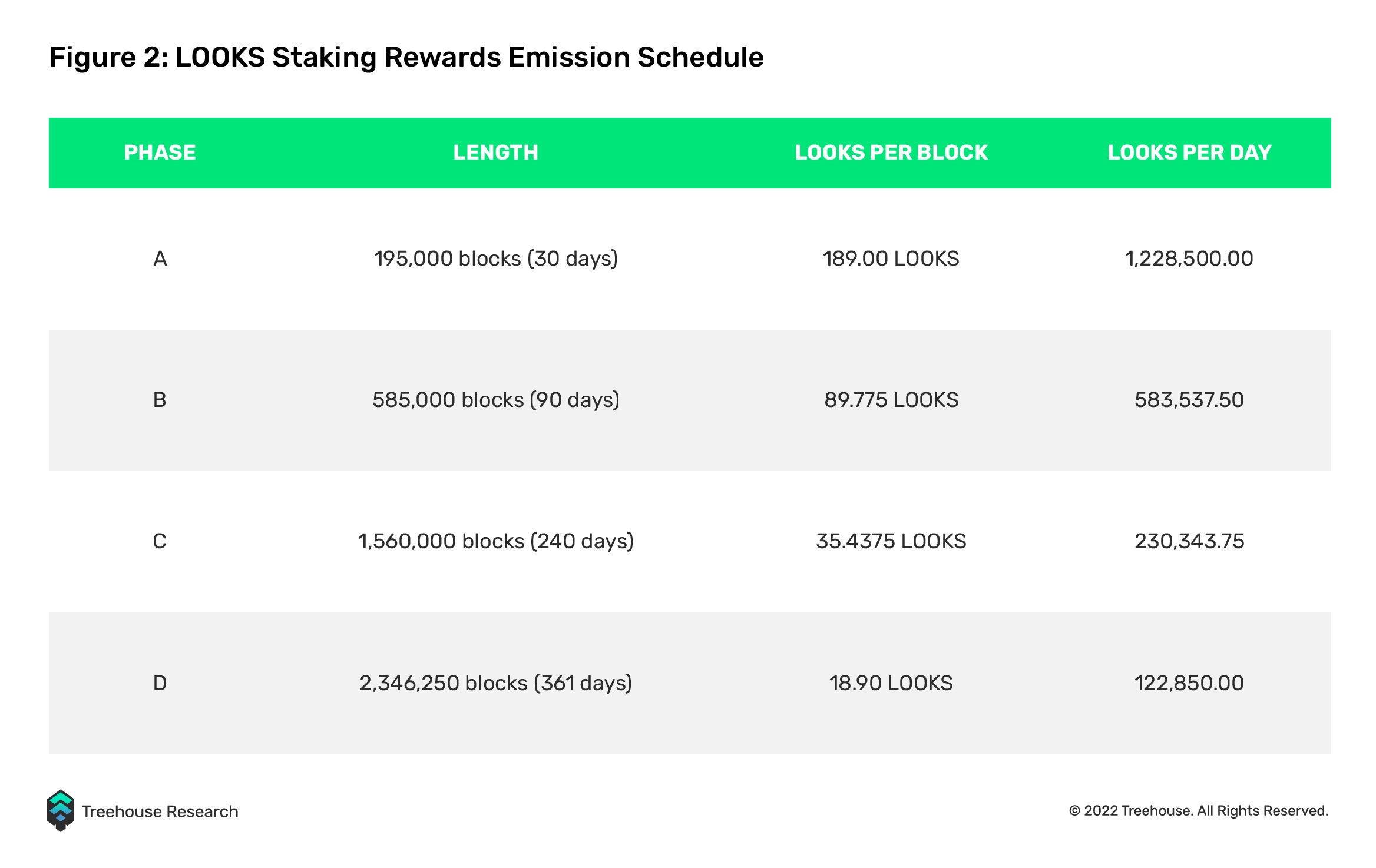Click '1,228,500.00' per day value
The width and height of the screenshot is (1376, 868).
point(1189,259)
